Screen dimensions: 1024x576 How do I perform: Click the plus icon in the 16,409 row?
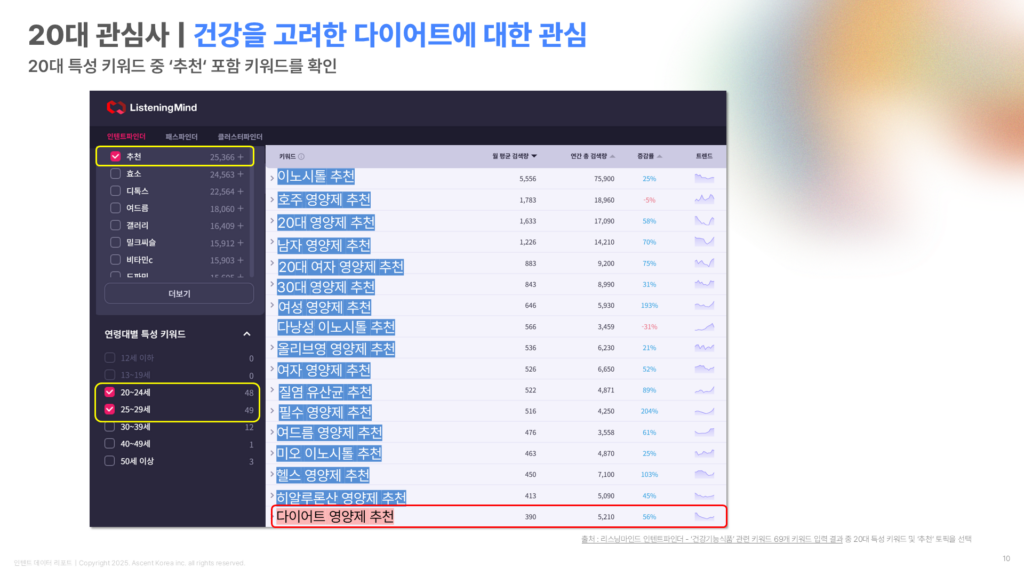(x=240, y=225)
